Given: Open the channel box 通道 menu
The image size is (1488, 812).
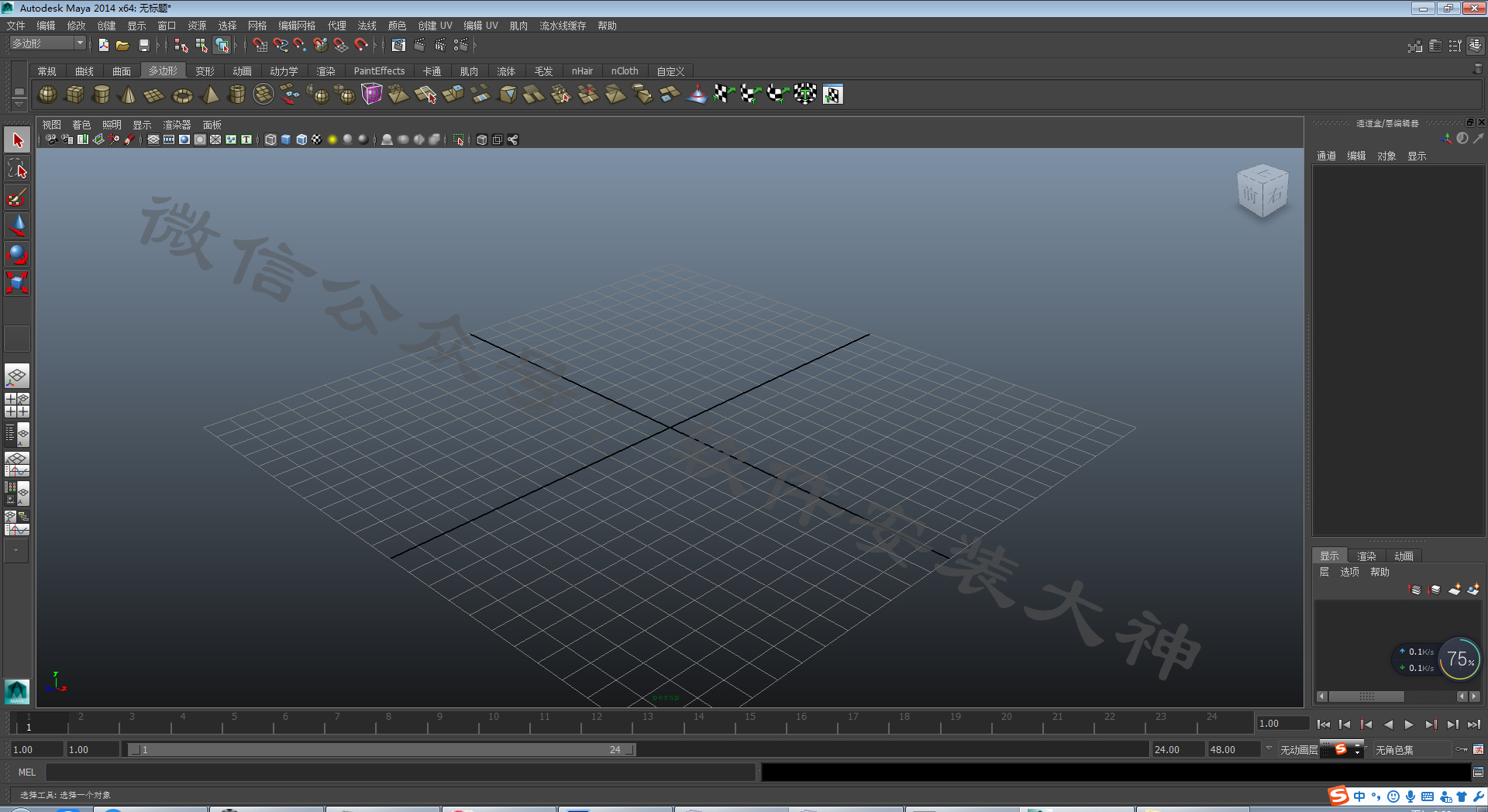Looking at the screenshot, I should [x=1326, y=156].
